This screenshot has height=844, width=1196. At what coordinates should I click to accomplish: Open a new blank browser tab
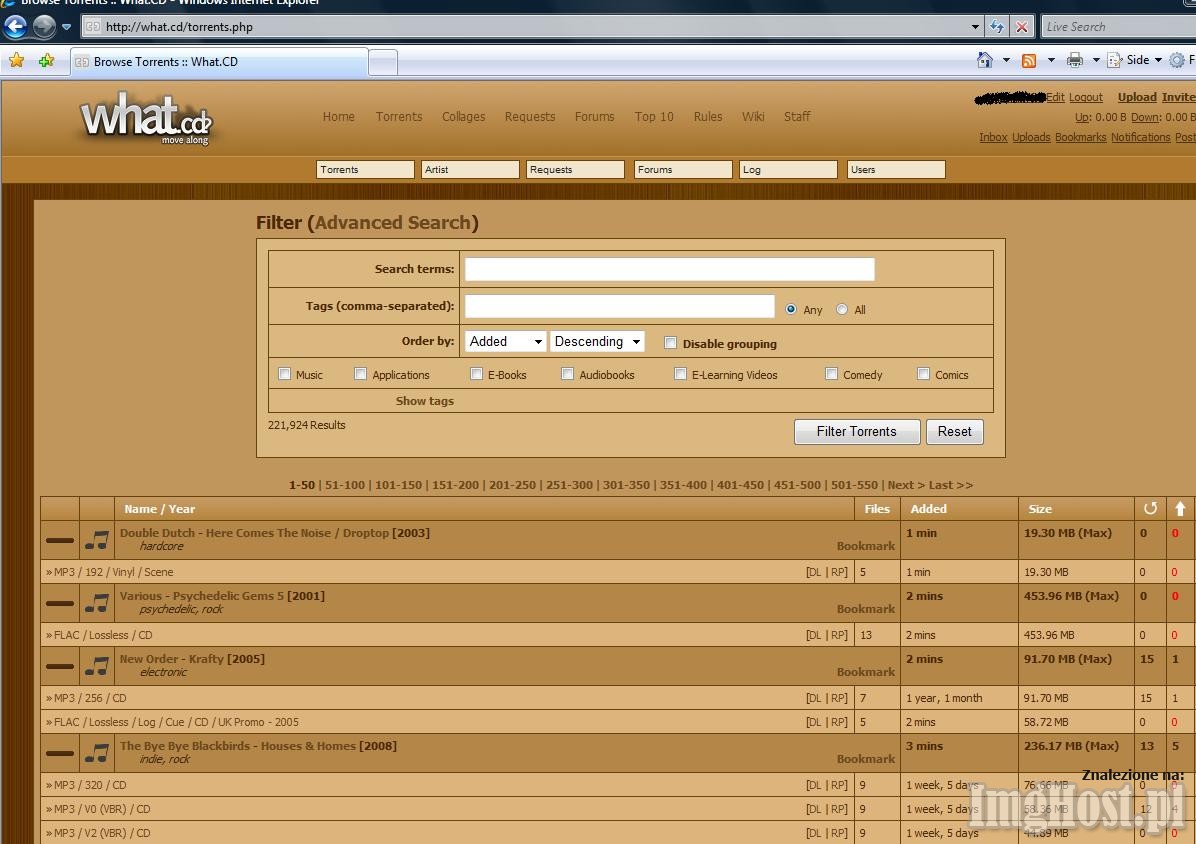pos(383,63)
